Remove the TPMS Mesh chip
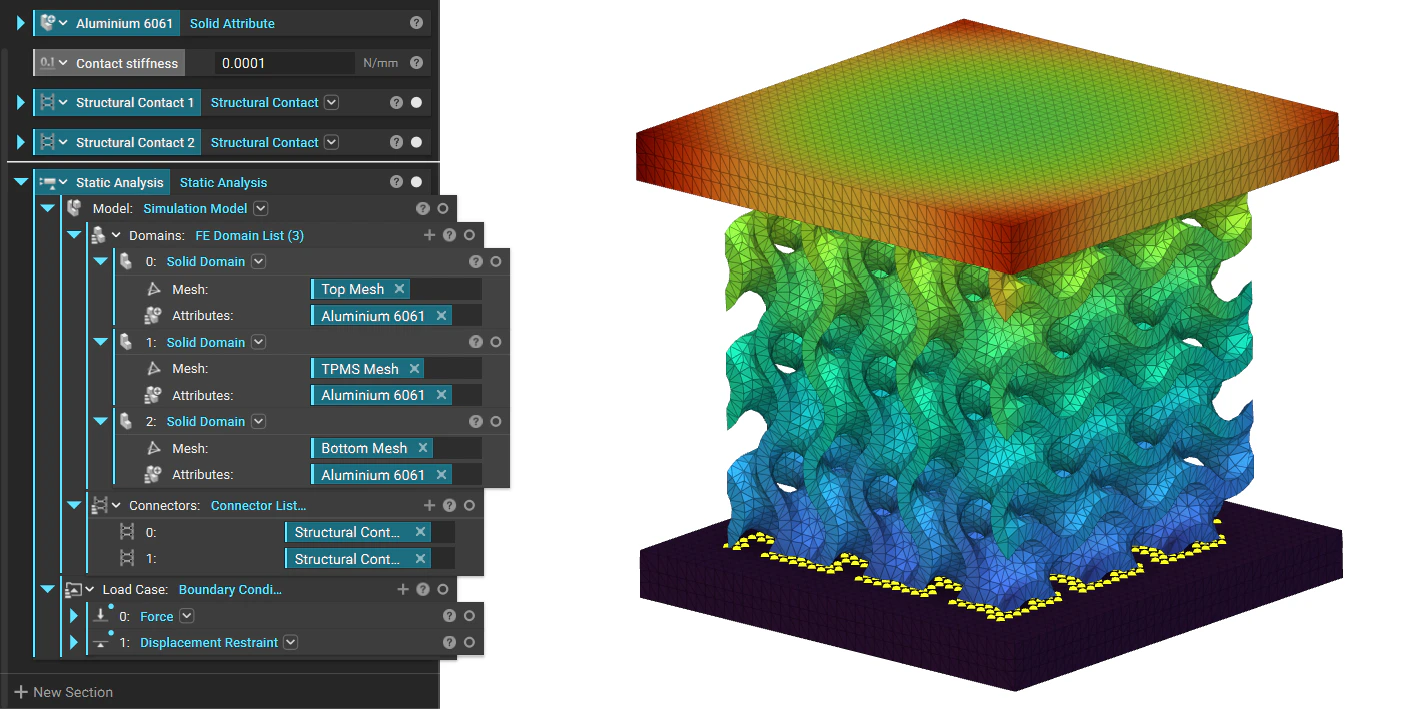Viewport: 1414px width, 709px height. (414, 369)
